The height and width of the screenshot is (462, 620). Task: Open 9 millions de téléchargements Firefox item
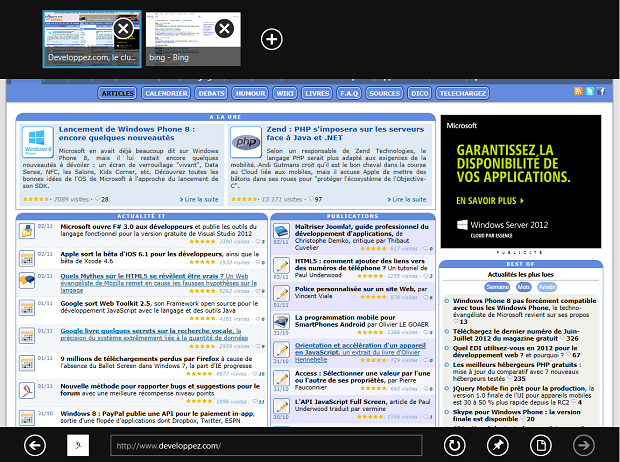(156, 362)
